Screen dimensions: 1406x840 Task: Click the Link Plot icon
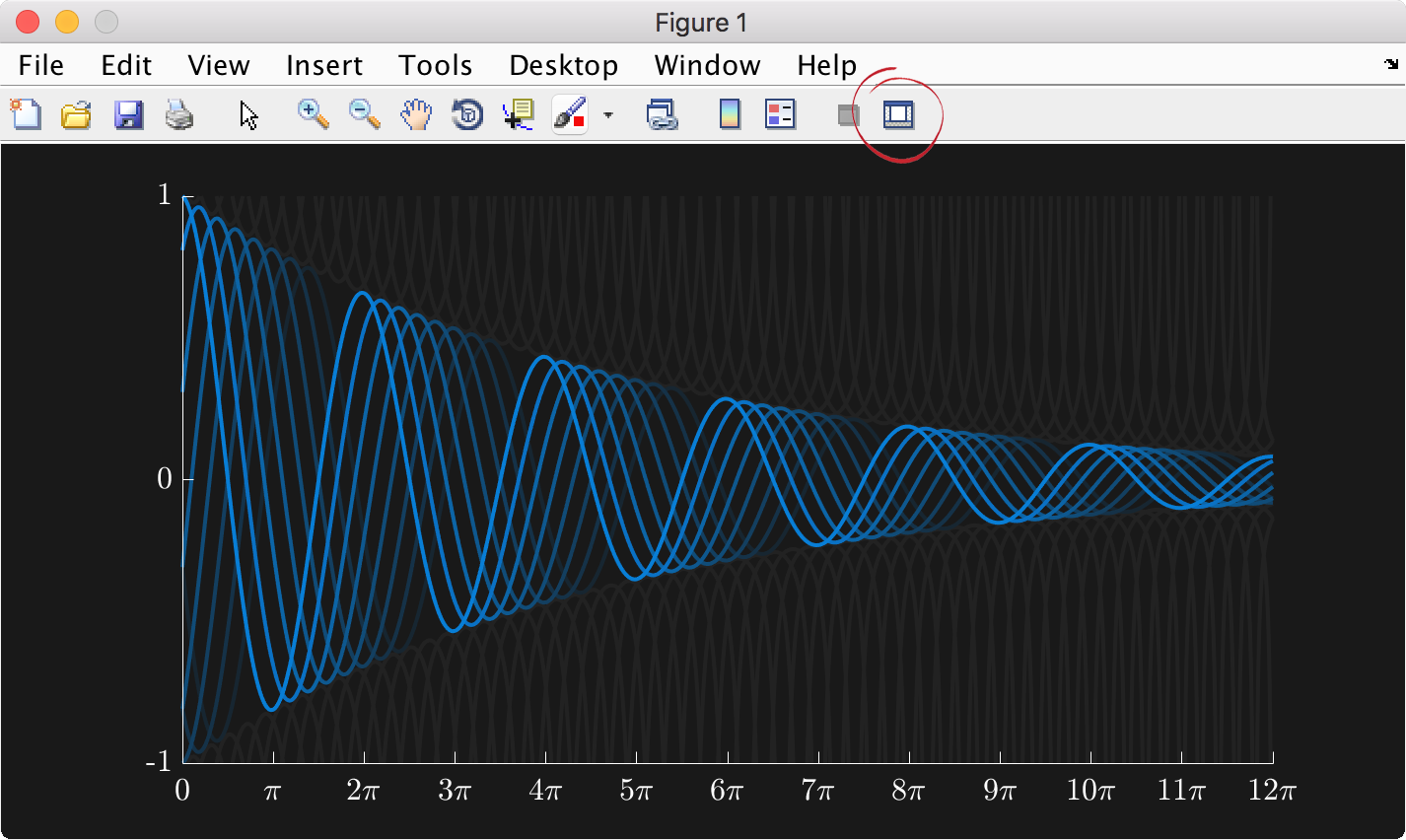tap(662, 115)
